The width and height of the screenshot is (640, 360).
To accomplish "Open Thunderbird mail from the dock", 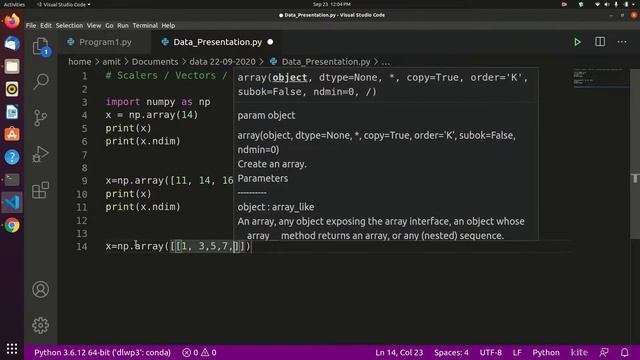I will tap(12, 43).
